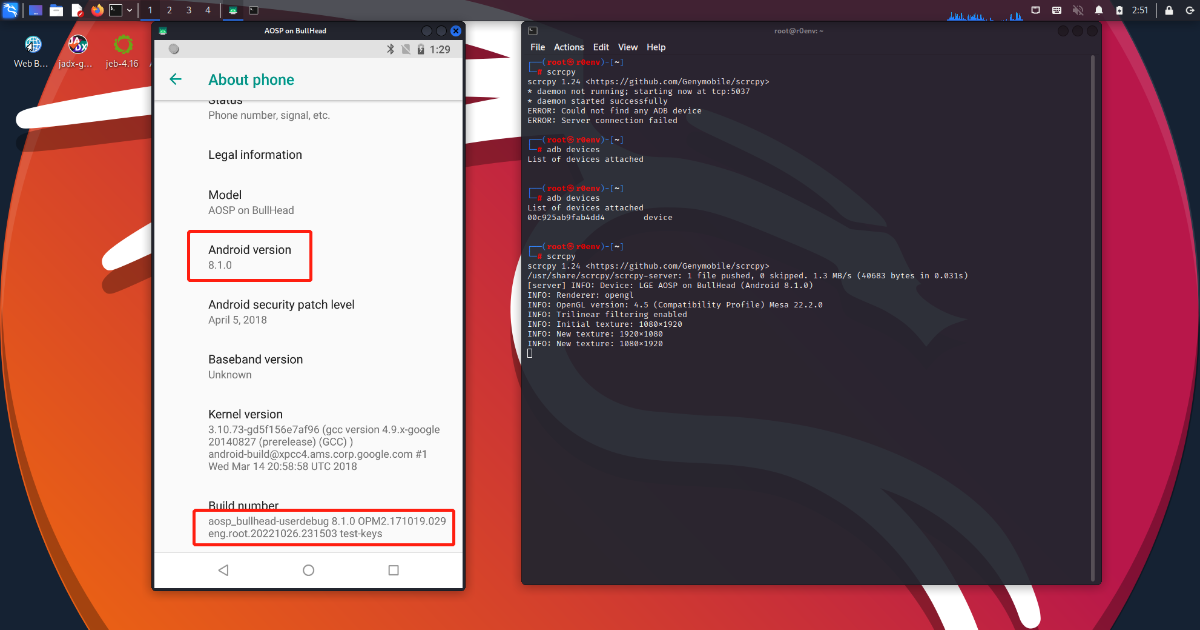Open the Kali applications menu icon
Viewport: 1200px width, 630px height.
11,10
